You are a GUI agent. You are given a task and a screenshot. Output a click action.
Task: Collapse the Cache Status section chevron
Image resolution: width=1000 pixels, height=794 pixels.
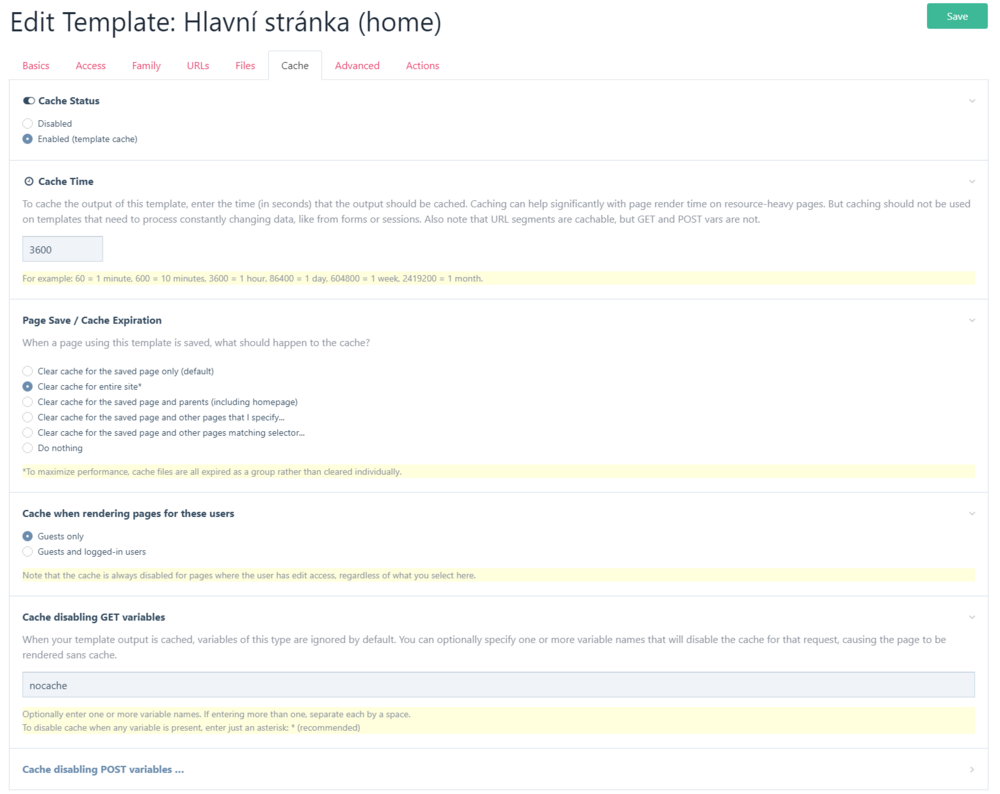[972, 101]
